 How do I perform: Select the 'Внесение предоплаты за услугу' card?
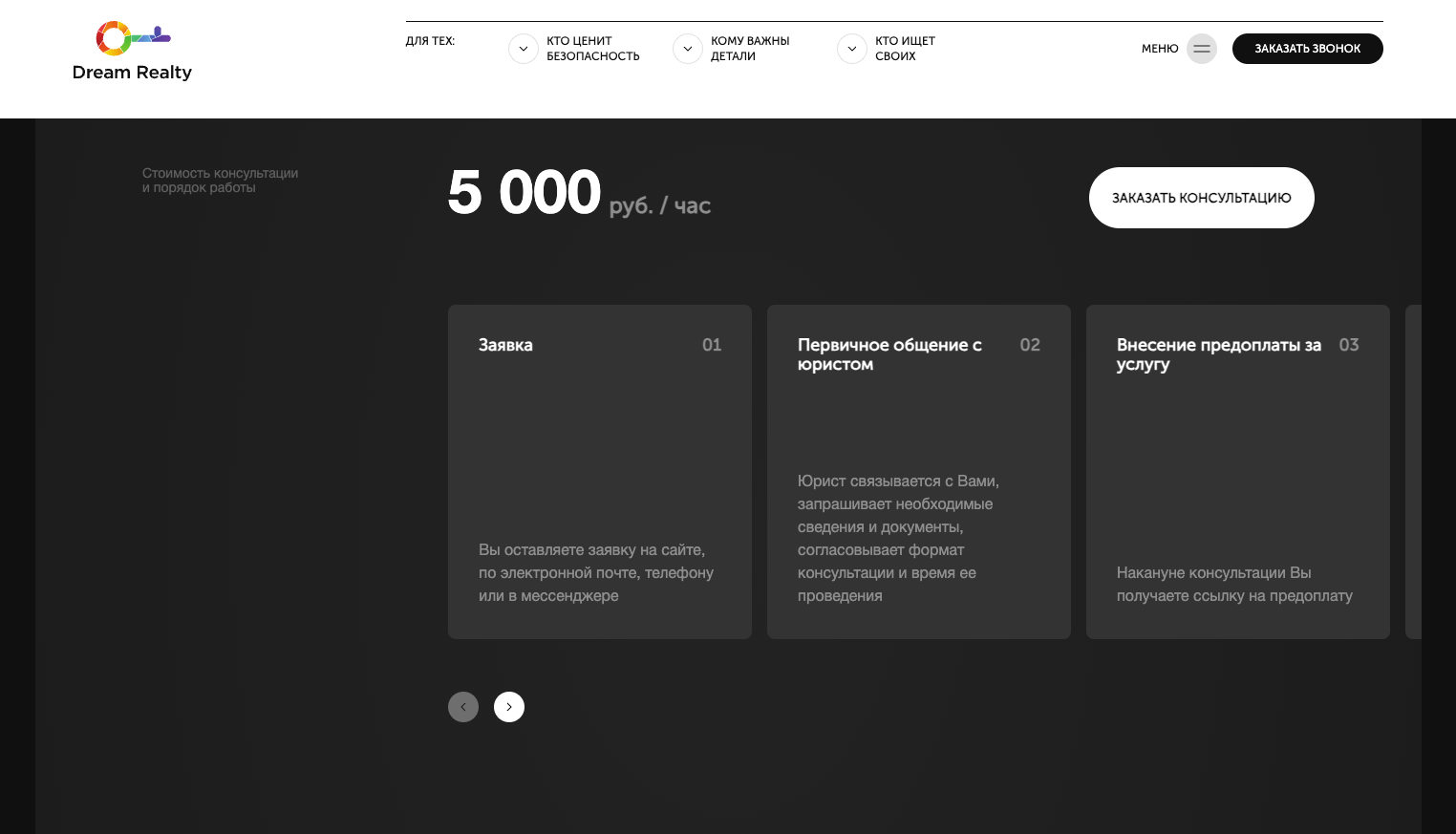pos(1237,471)
